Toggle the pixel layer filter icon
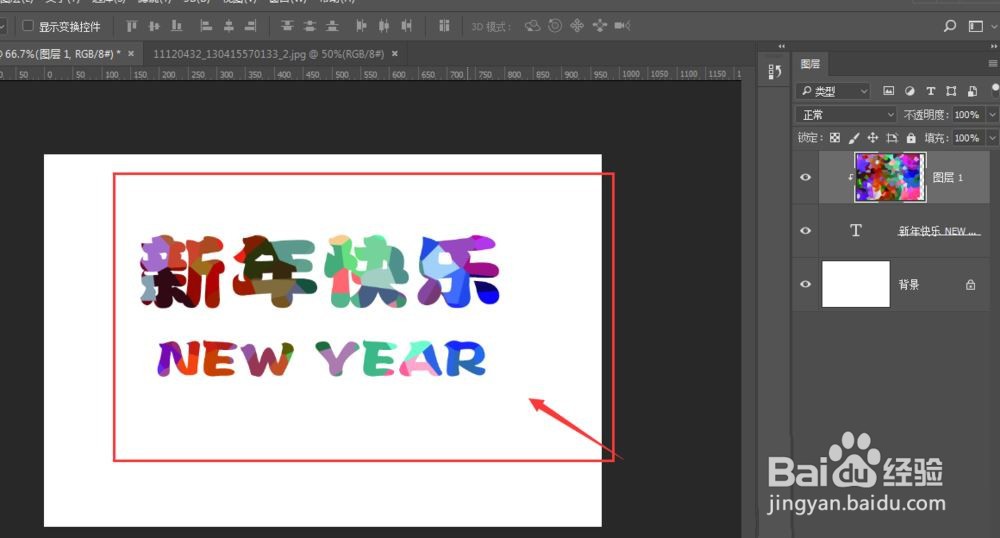The image size is (1000, 538). point(888,91)
